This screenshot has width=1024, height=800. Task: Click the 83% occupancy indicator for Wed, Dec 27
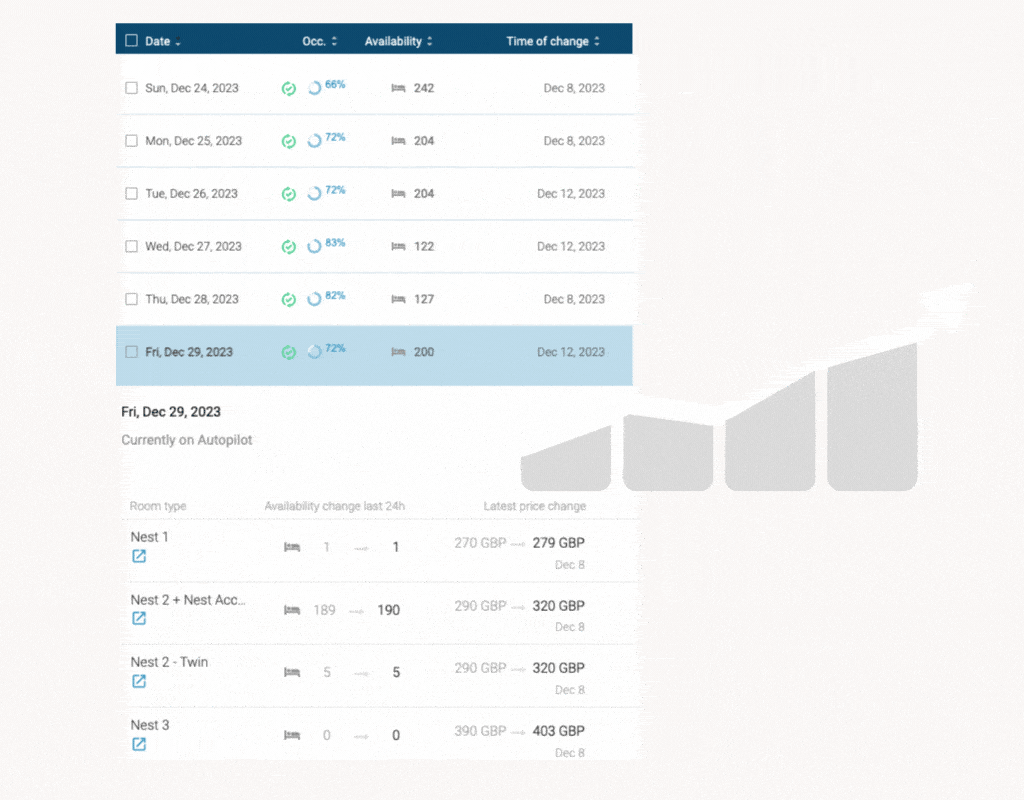coord(313,245)
